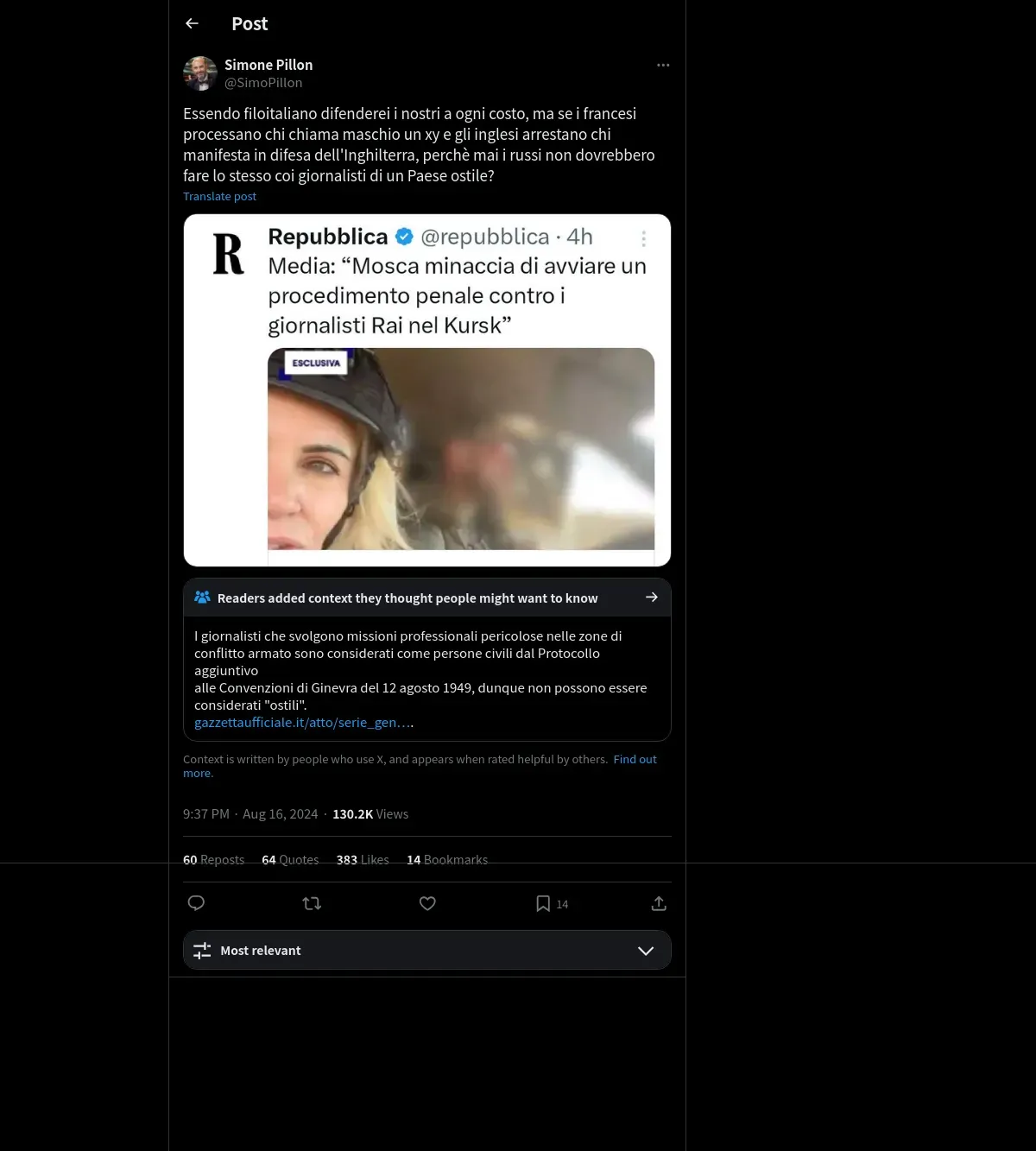This screenshot has width=1036, height=1151.
Task: View the 60 Reposts list
Action: tap(213, 860)
